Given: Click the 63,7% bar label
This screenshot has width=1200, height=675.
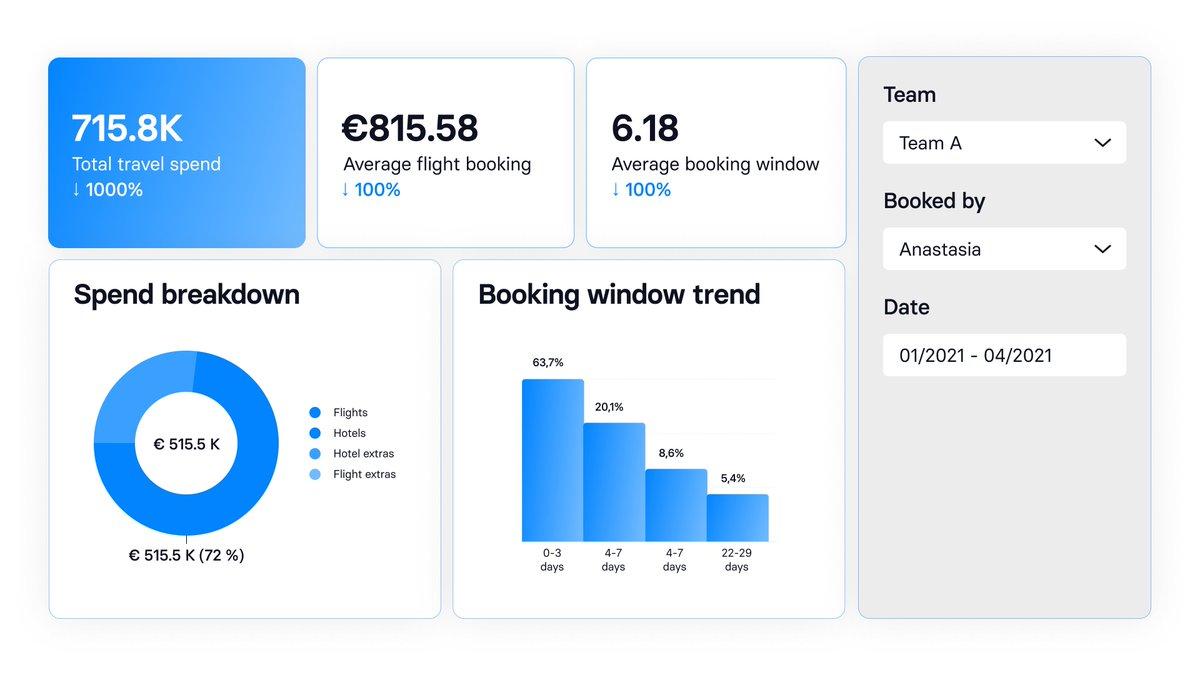Looking at the screenshot, I should click(x=548, y=362).
